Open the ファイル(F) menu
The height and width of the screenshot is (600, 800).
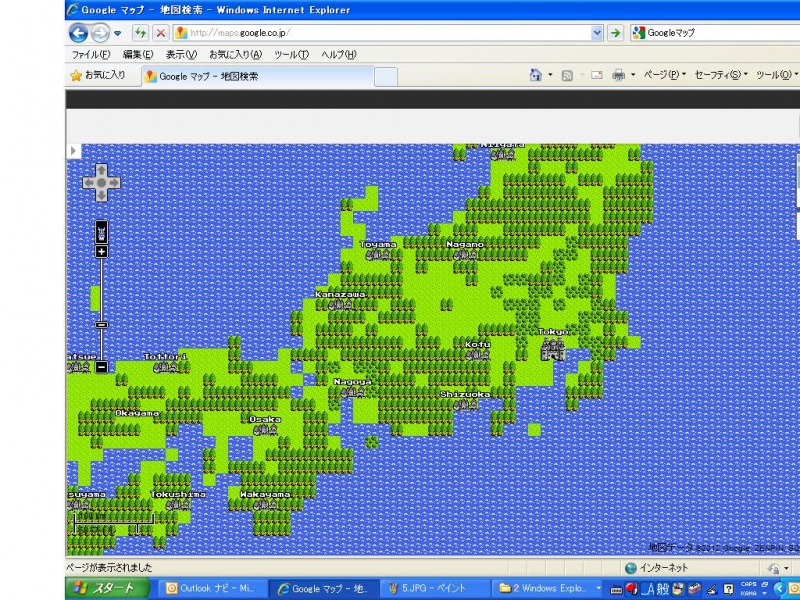click(x=90, y=55)
